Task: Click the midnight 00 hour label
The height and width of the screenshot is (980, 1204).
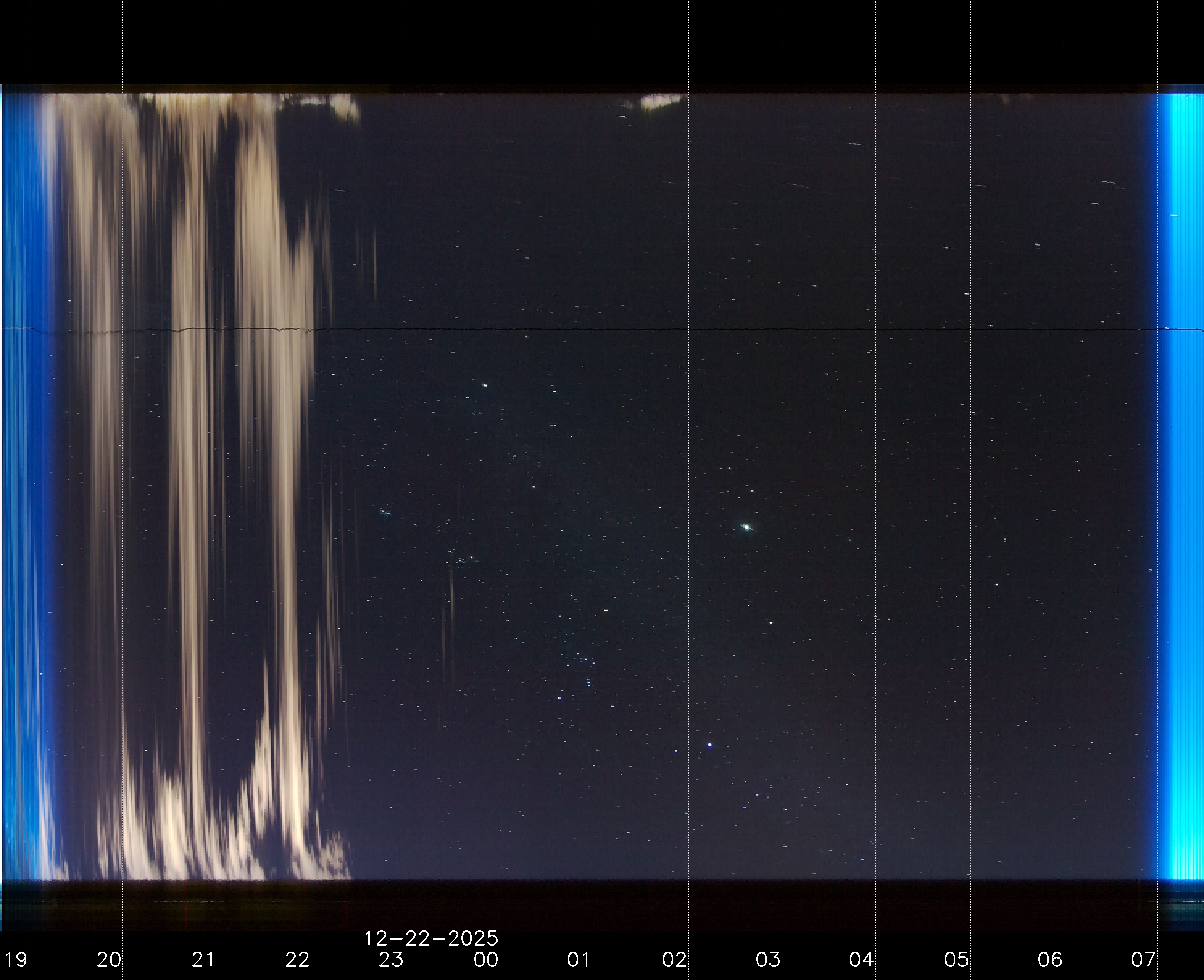Action: 486,959
